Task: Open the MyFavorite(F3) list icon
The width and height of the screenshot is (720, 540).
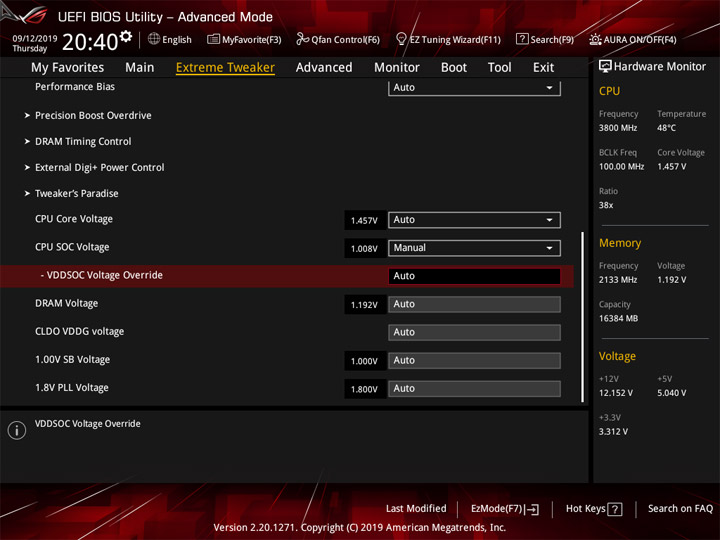Action: tap(213, 39)
